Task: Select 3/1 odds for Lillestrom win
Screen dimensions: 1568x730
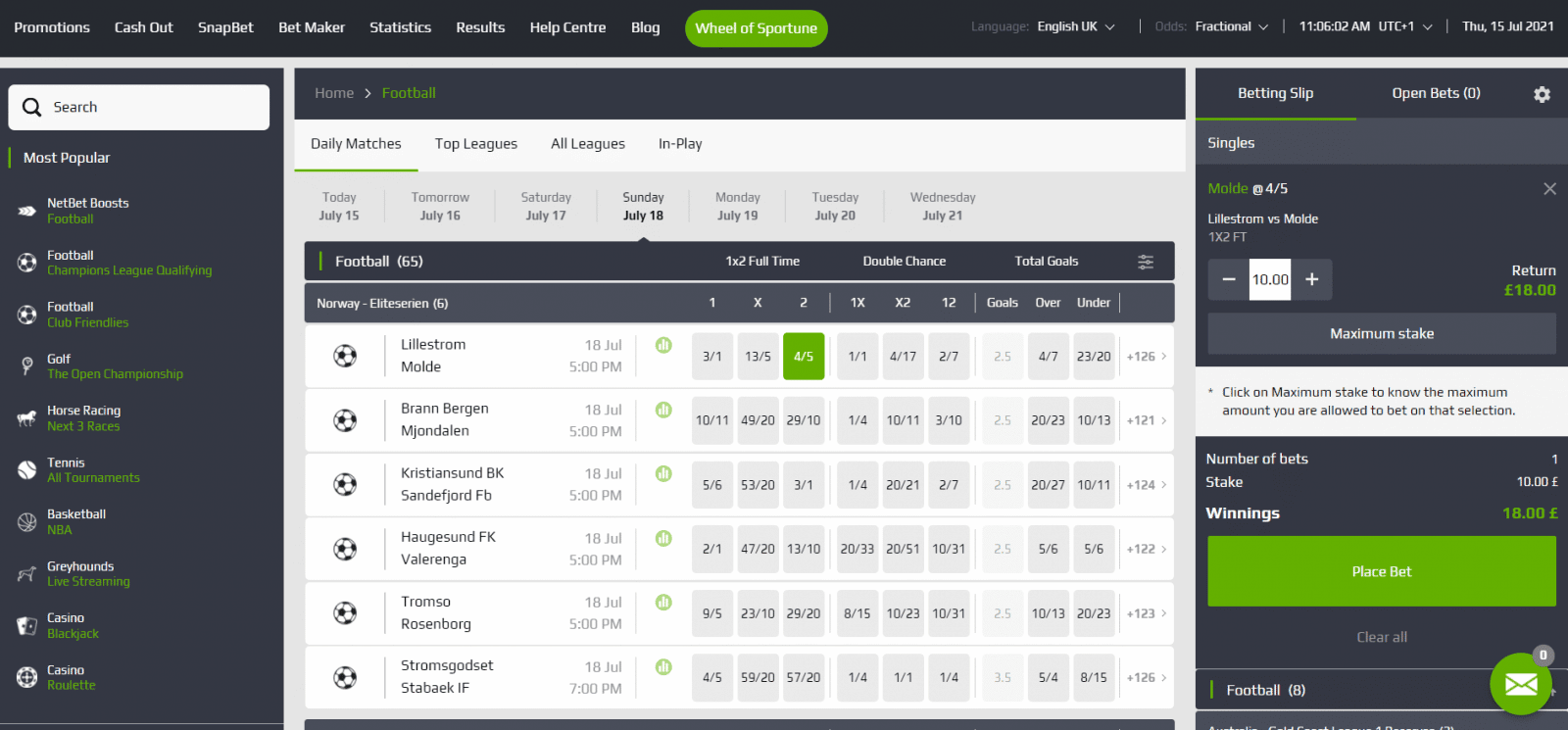Action: click(712, 357)
